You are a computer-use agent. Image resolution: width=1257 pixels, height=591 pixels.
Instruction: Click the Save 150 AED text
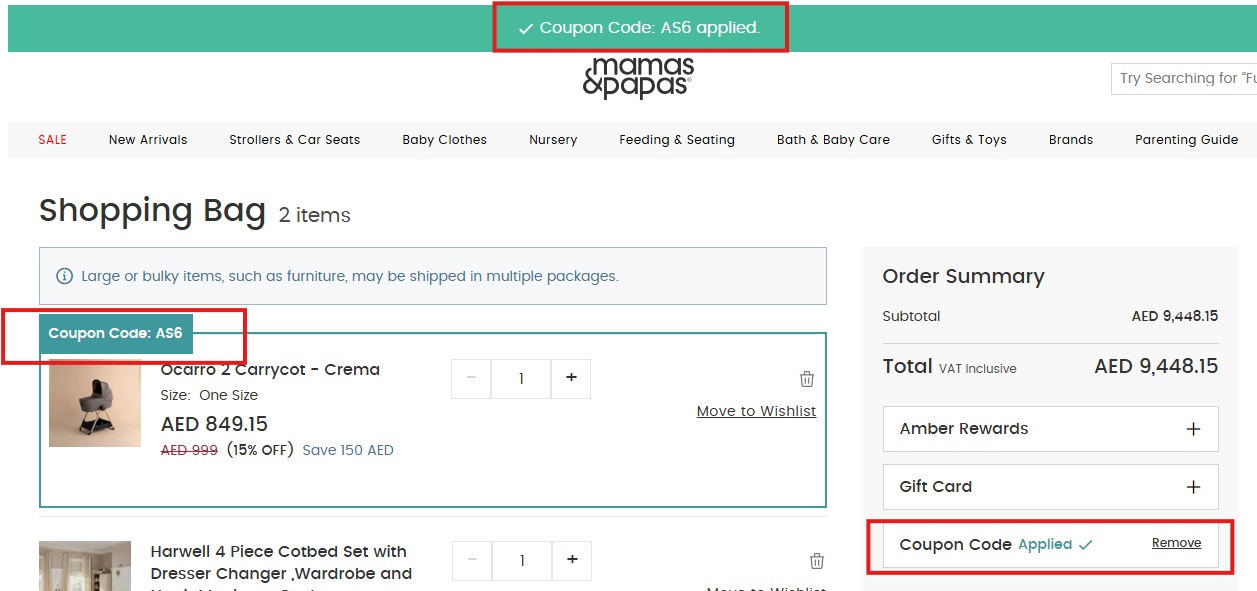tap(348, 450)
